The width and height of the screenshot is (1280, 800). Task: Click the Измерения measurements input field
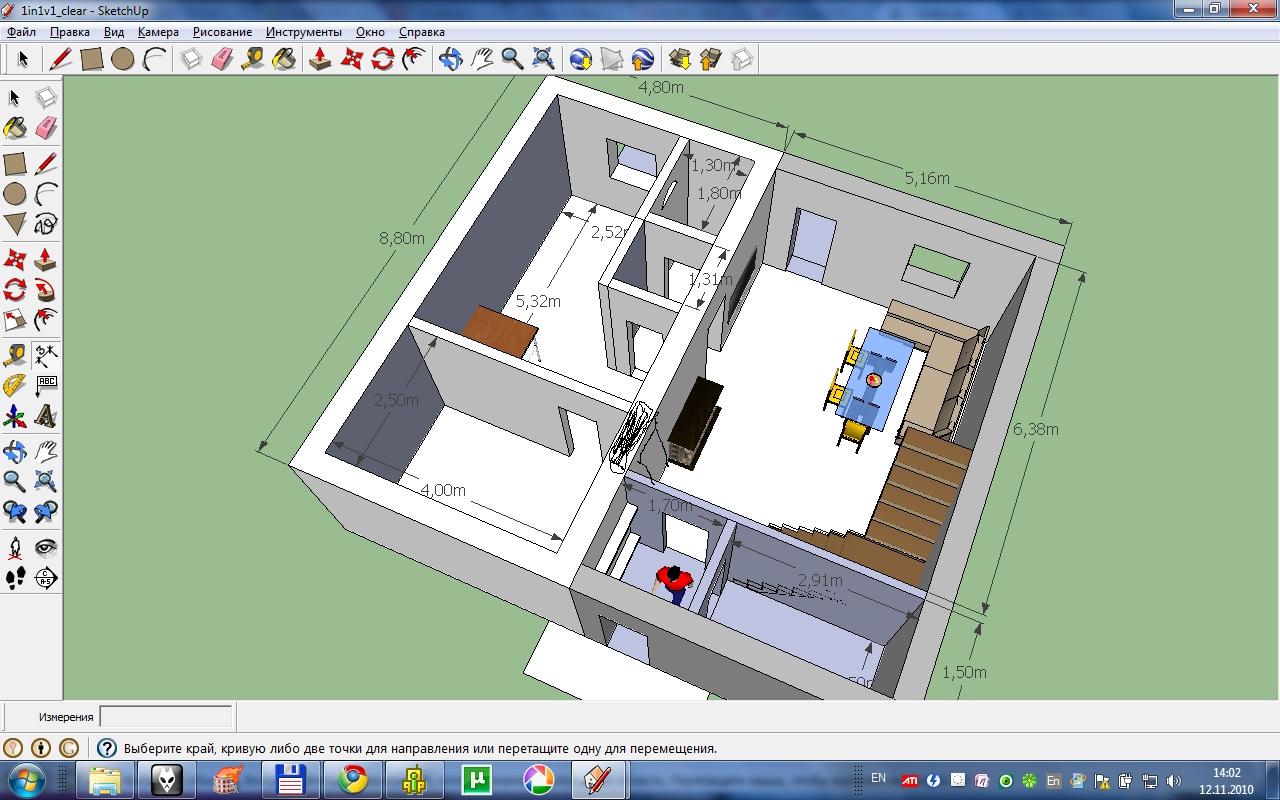pyautogui.click(x=166, y=716)
